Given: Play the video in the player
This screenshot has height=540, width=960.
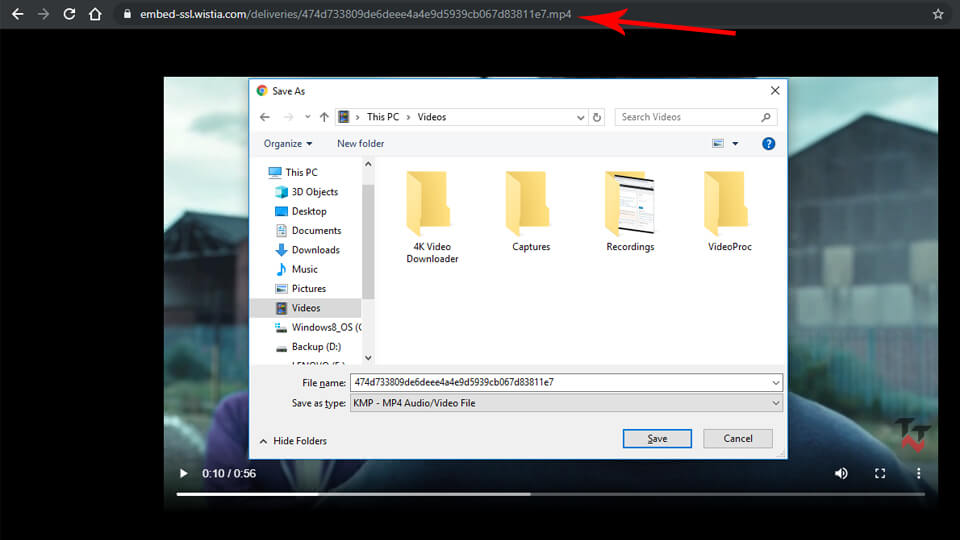Looking at the screenshot, I should pos(183,473).
